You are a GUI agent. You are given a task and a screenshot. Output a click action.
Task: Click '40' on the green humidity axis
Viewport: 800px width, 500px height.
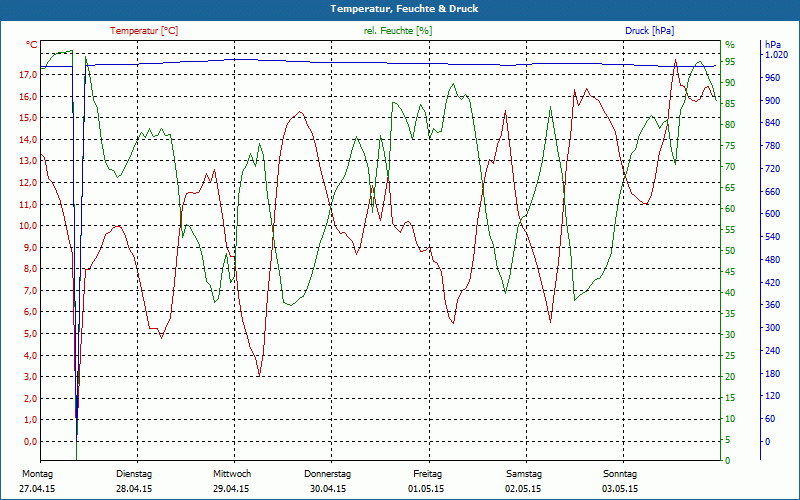tap(730, 293)
